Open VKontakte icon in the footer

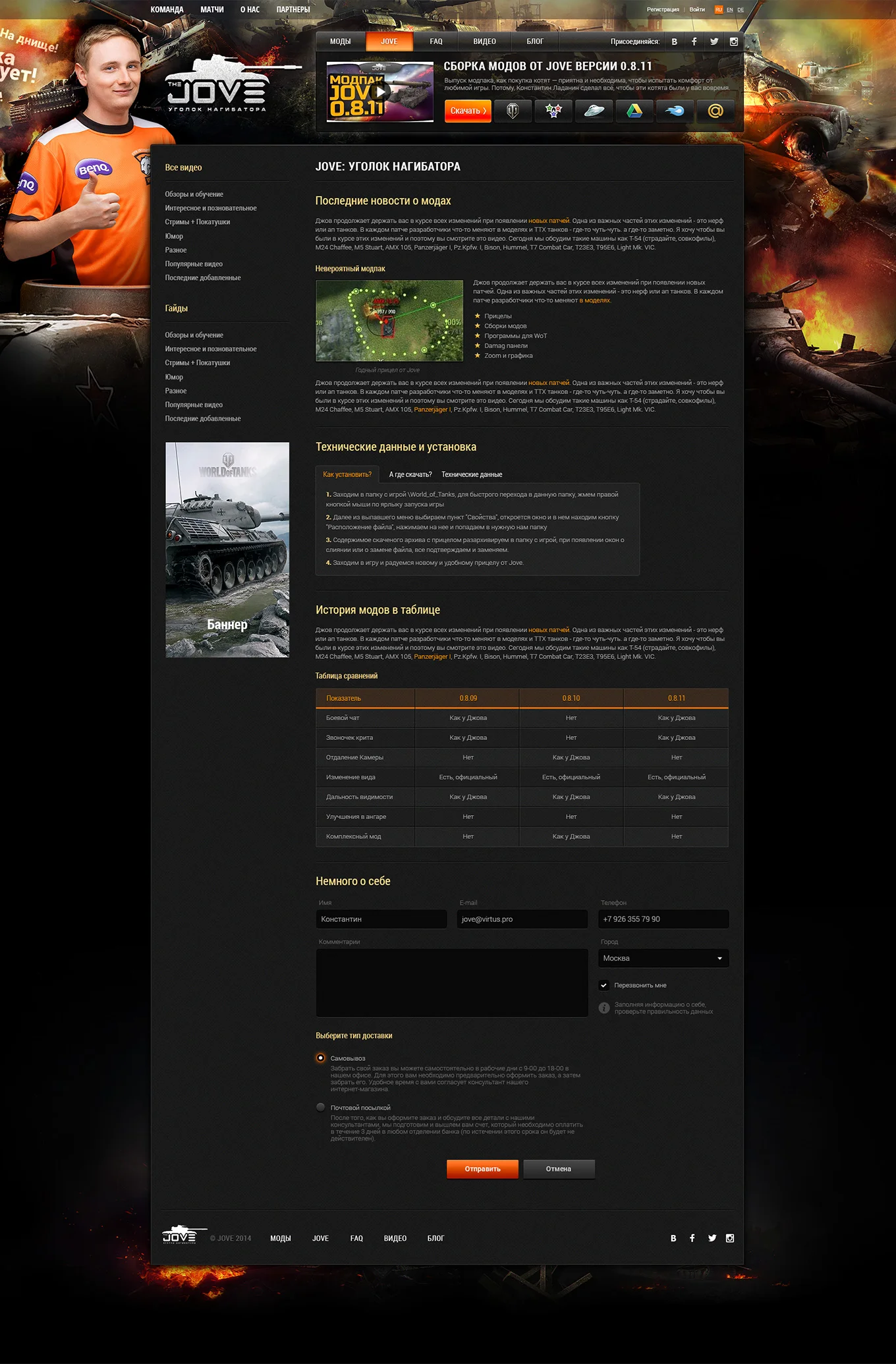tap(673, 1238)
